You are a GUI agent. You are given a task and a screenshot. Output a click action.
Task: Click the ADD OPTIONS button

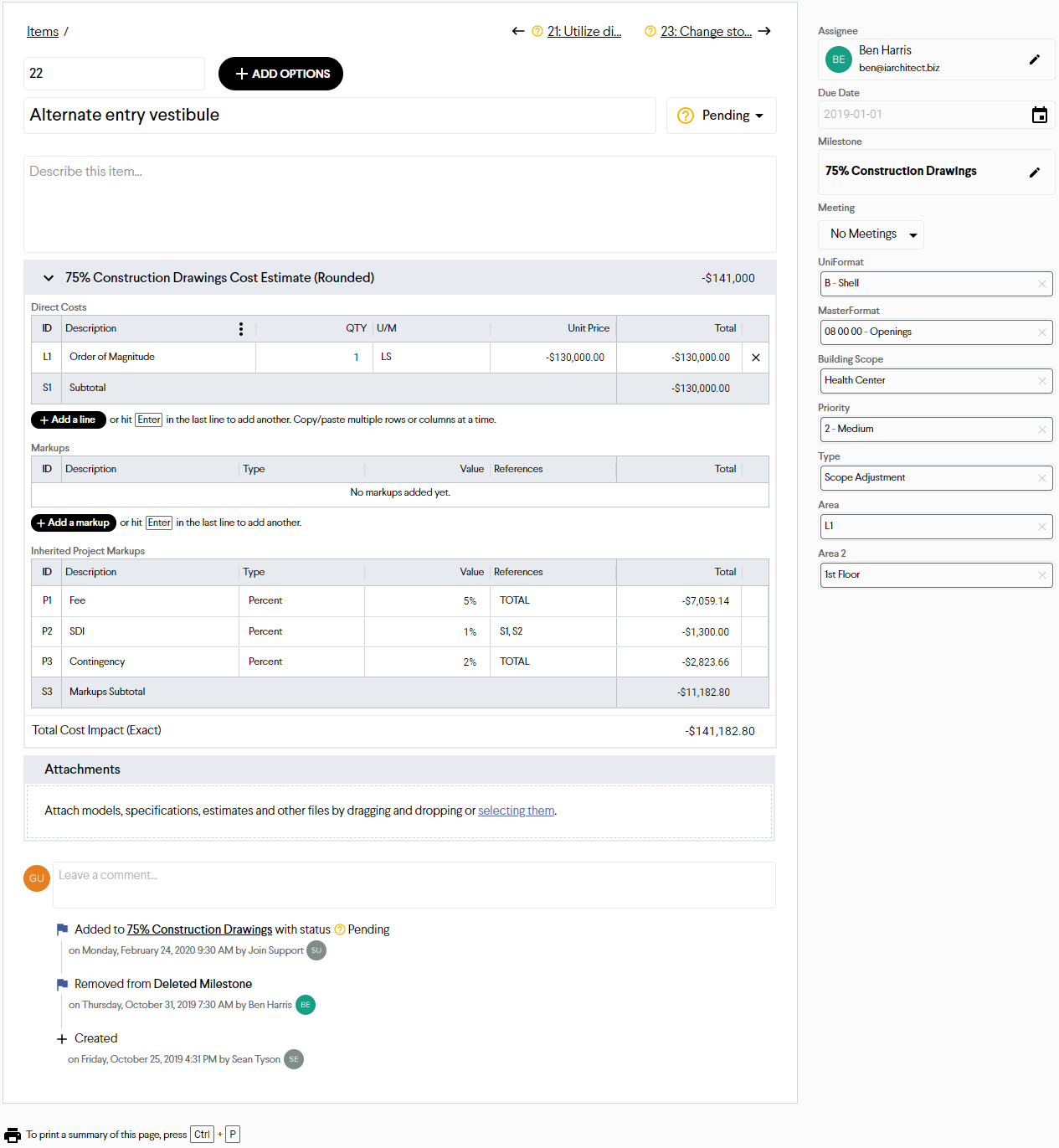[x=280, y=74]
